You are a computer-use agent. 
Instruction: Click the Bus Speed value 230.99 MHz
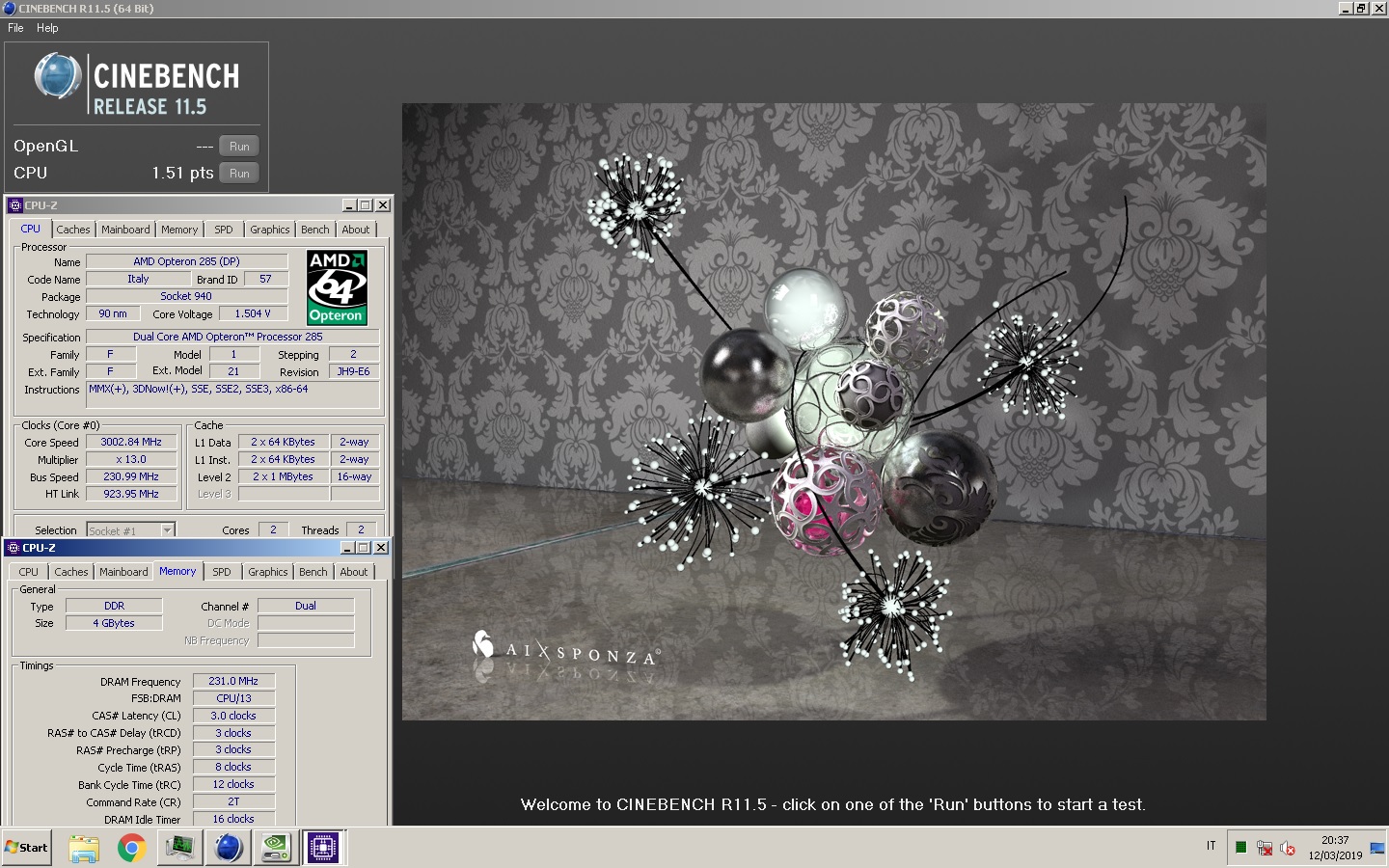[131, 476]
